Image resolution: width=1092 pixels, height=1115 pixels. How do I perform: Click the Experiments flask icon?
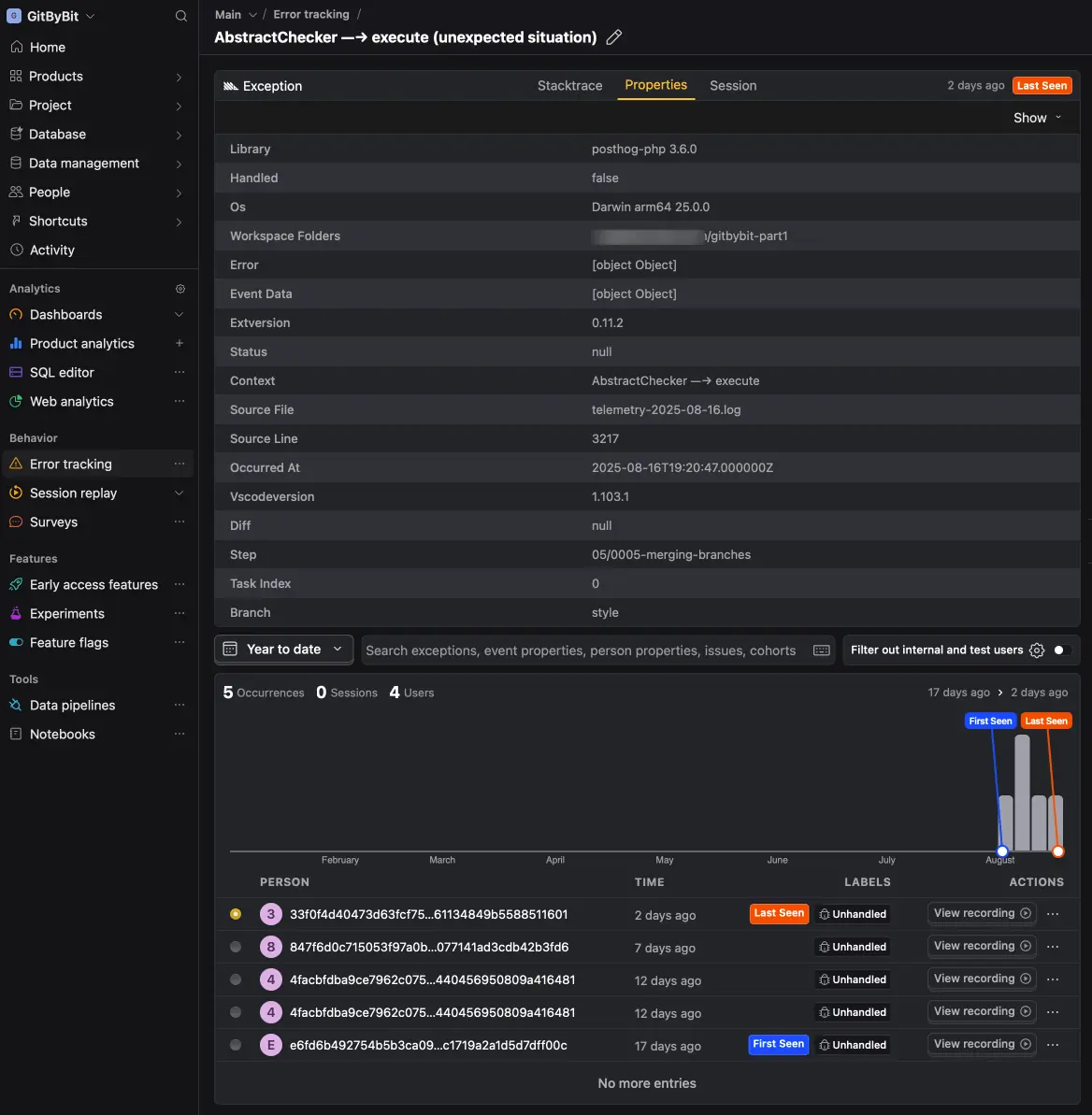coord(16,613)
